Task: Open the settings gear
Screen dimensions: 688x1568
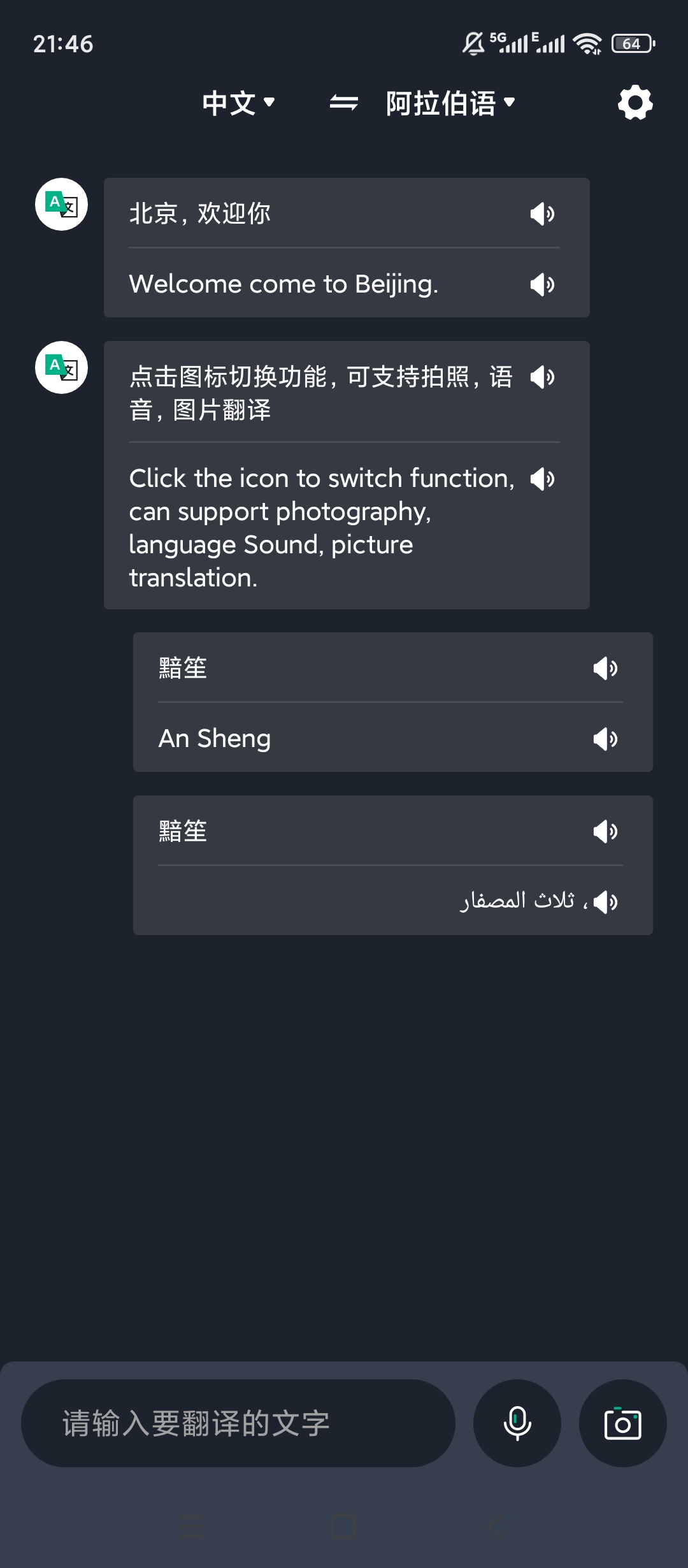Action: pos(635,103)
